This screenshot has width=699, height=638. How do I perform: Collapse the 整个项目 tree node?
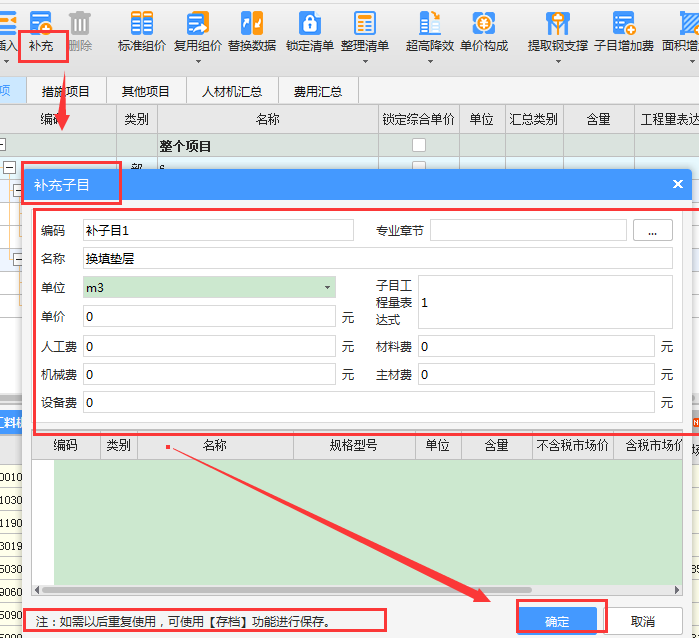point(4,146)
